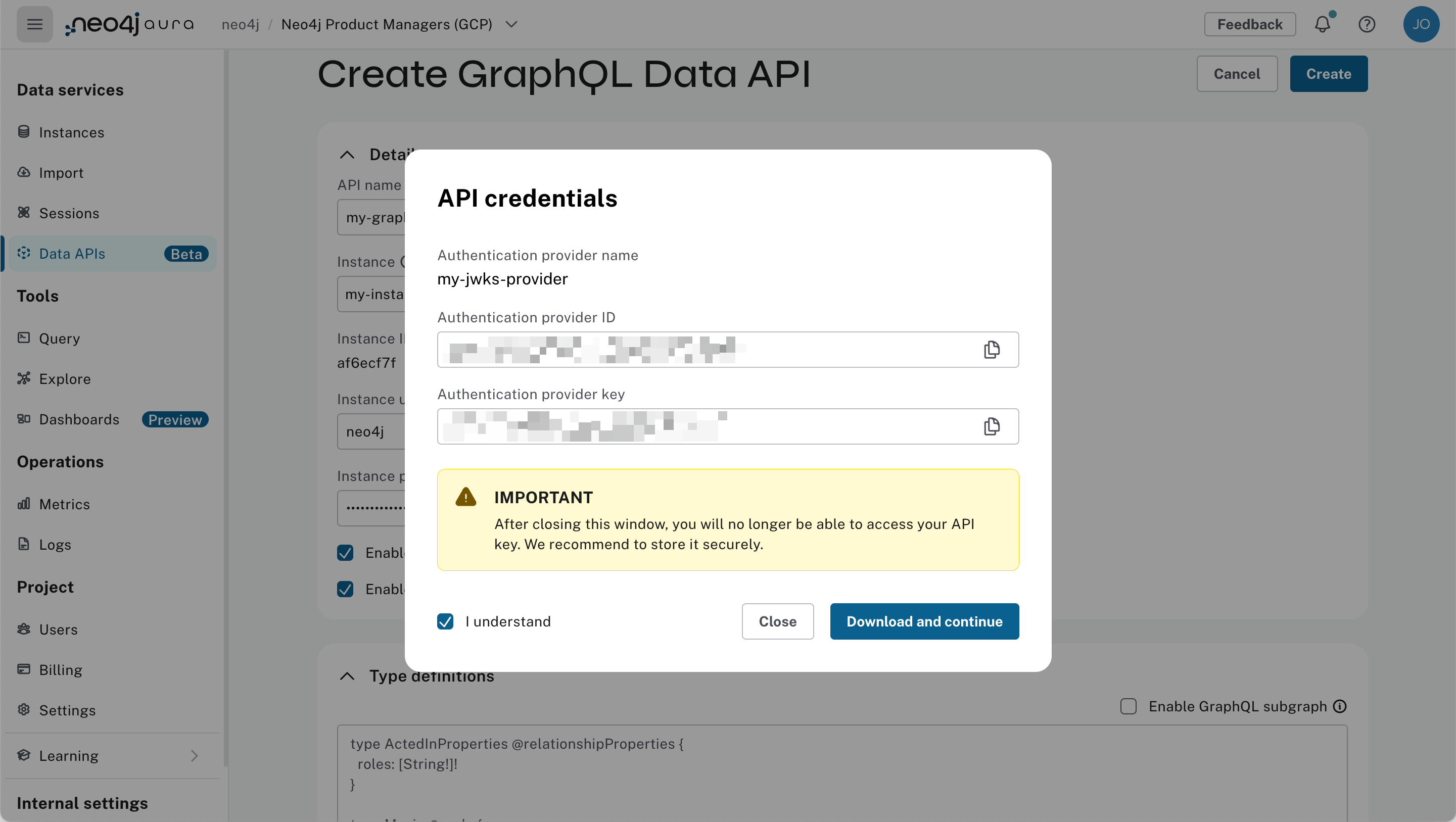The image size is (1456, 822).
Task: Click Neo4j Product Managers (GCP) breadcrumb
Action: (387, 24)
